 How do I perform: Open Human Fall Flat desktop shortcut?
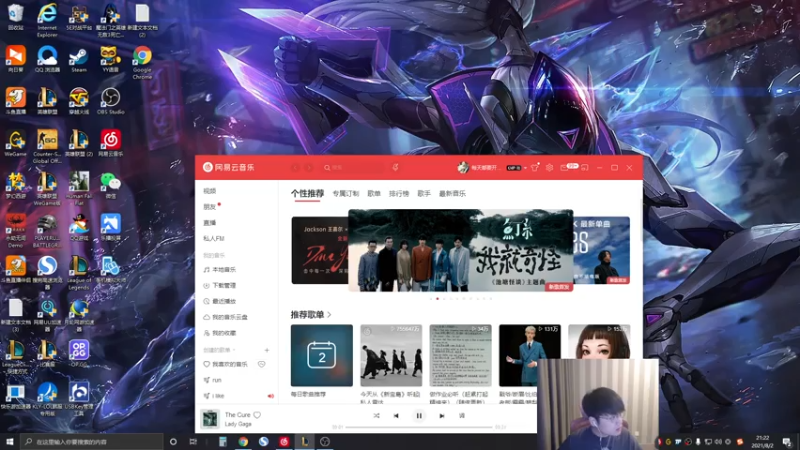(x=79, y=188)
